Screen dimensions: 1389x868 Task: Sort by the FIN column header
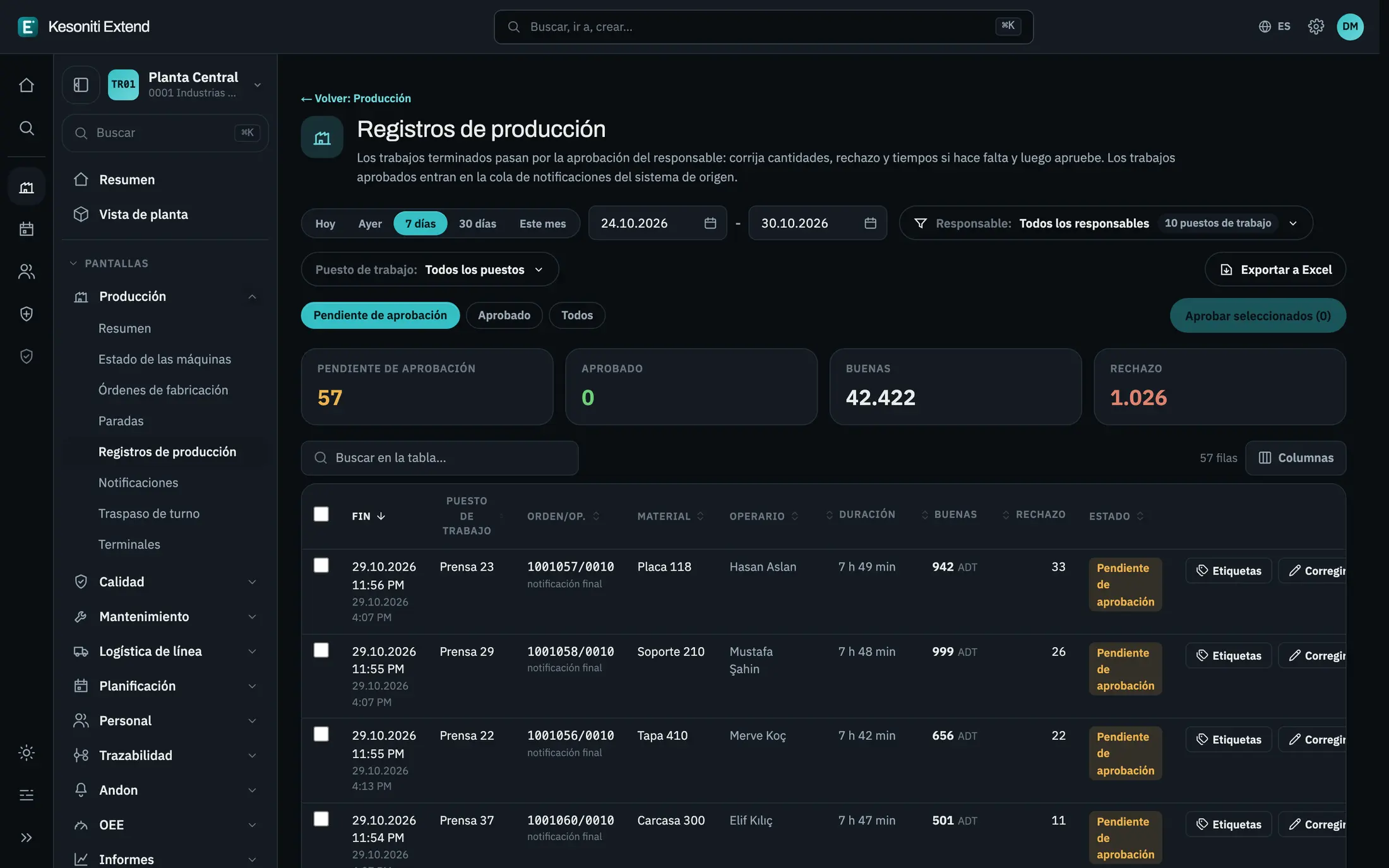368,516
